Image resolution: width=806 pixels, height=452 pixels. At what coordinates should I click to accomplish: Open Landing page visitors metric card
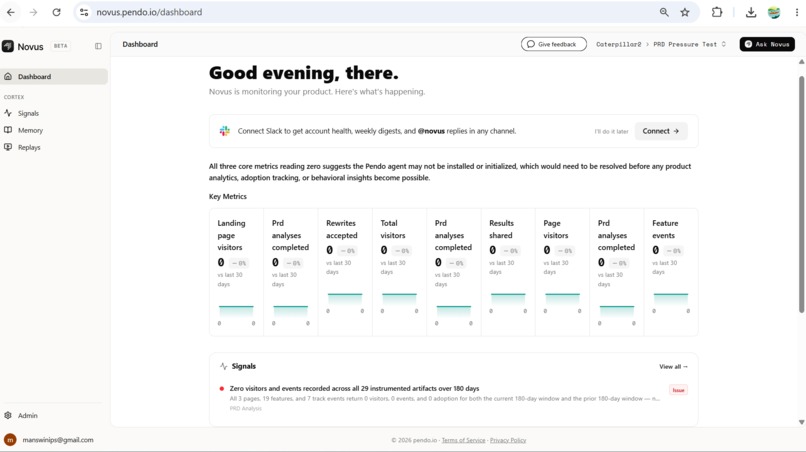pos(236,273)
